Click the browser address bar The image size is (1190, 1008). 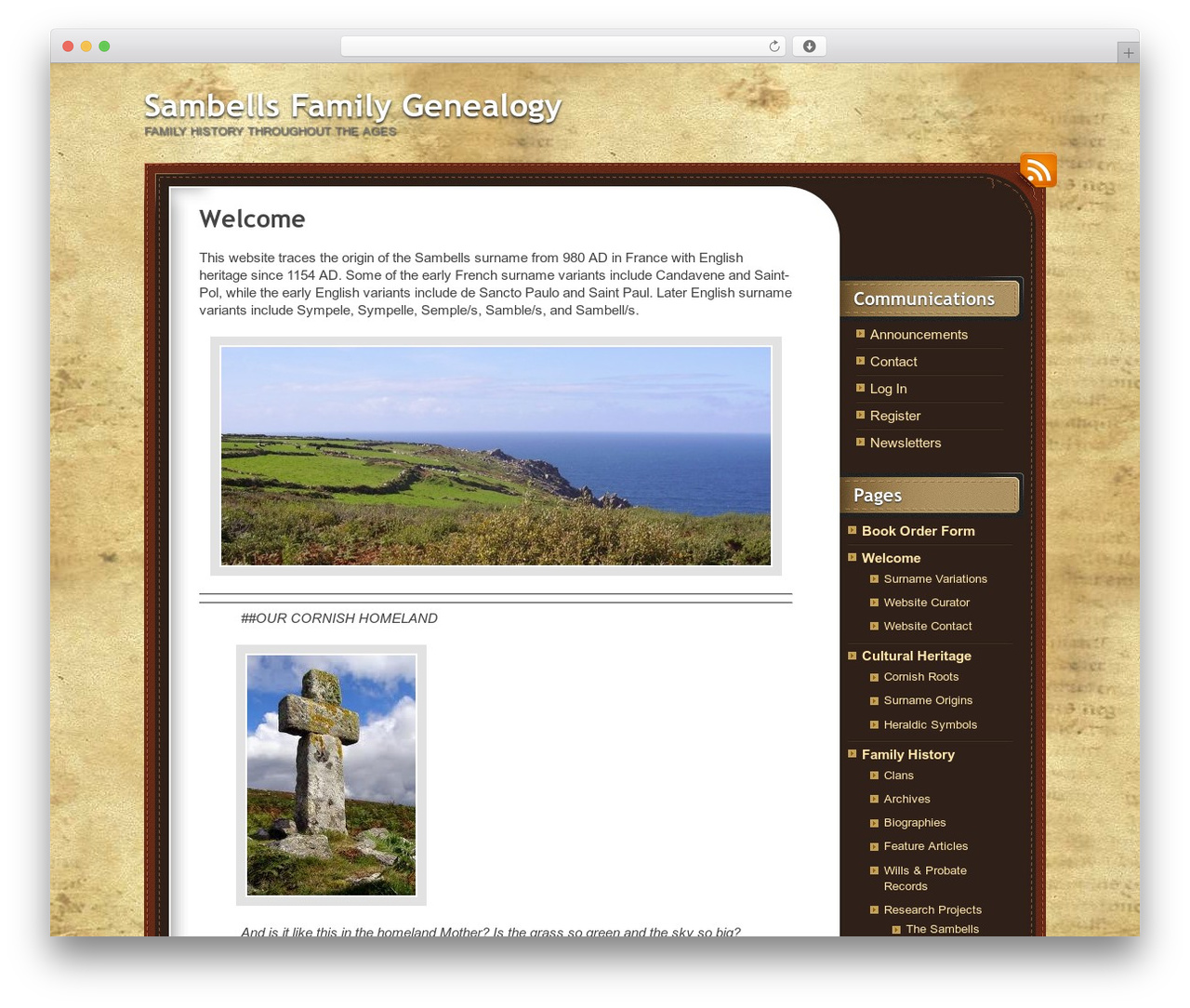tap(562, 46)
